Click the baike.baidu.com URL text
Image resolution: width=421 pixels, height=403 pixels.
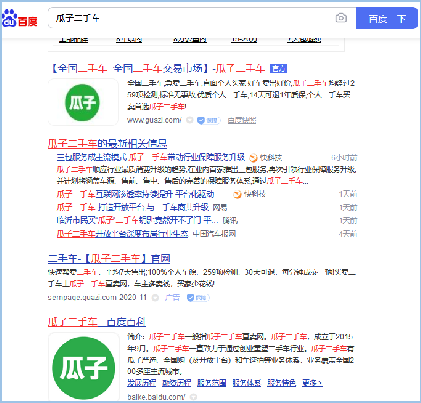pos(156,397)
